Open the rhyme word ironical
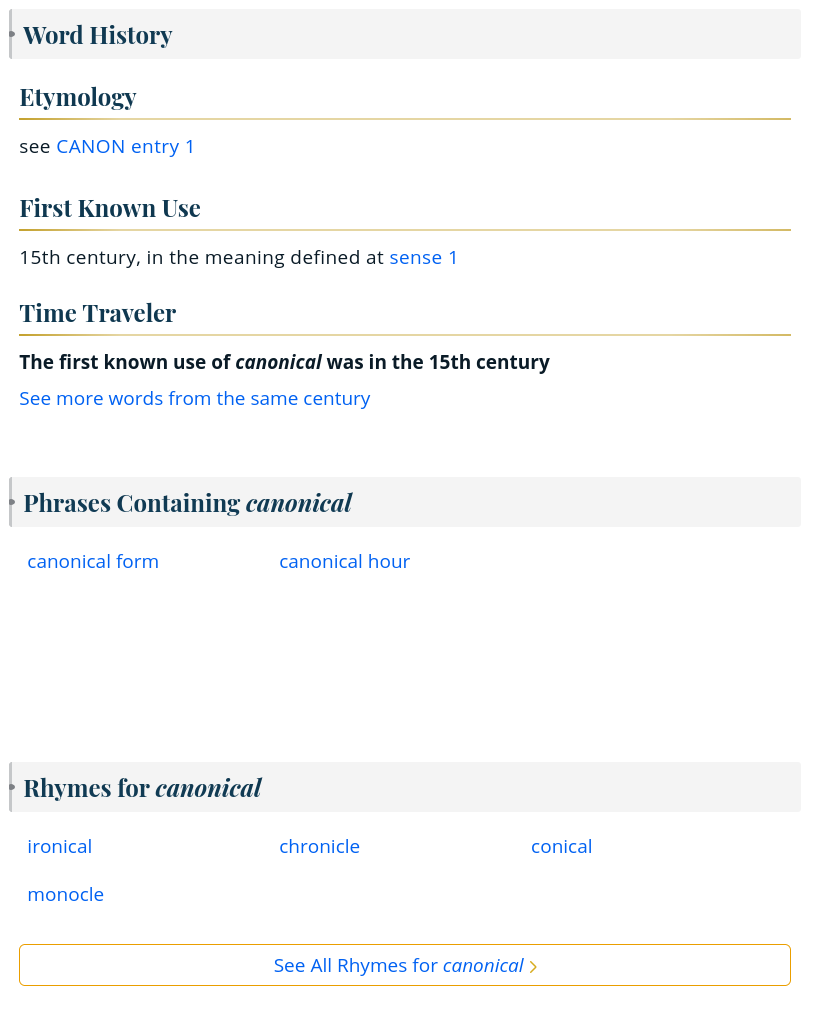Viewport: 834px width, 1028px height. coord(60,847)
